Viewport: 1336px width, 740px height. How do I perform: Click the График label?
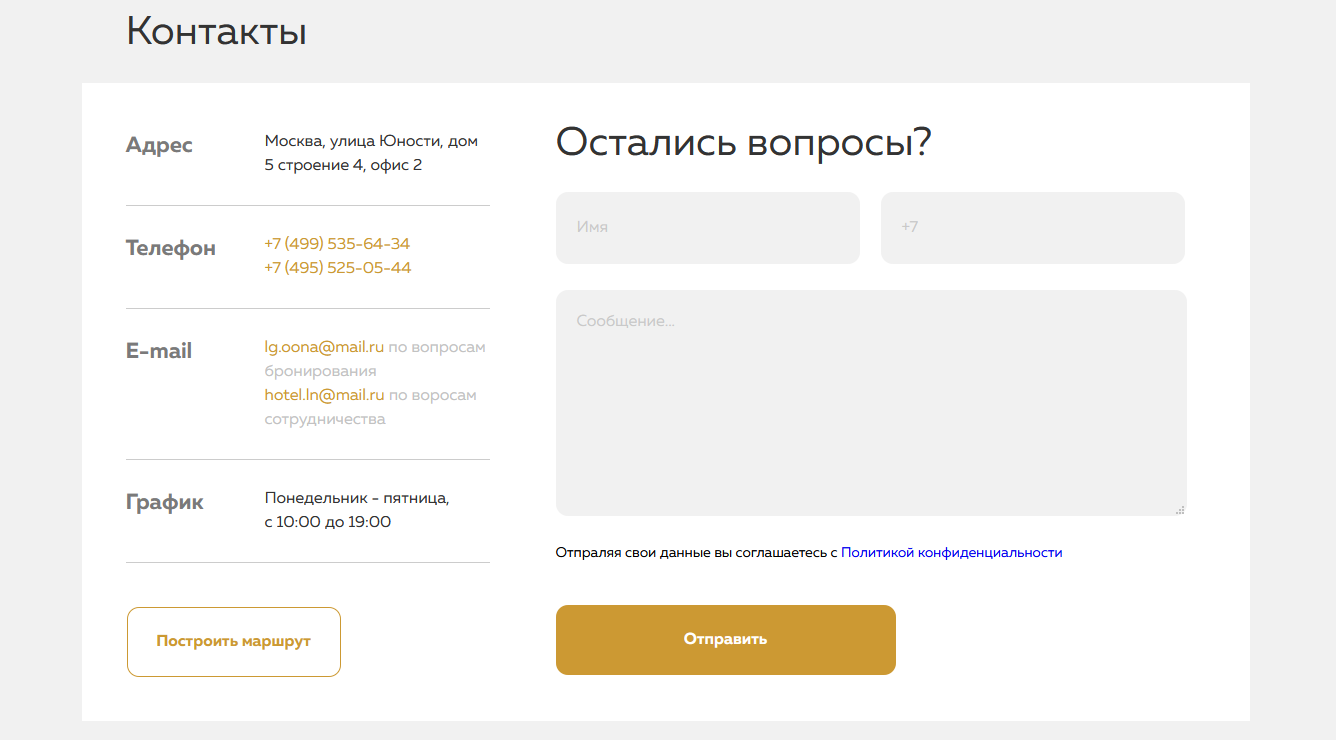[165, 502]
